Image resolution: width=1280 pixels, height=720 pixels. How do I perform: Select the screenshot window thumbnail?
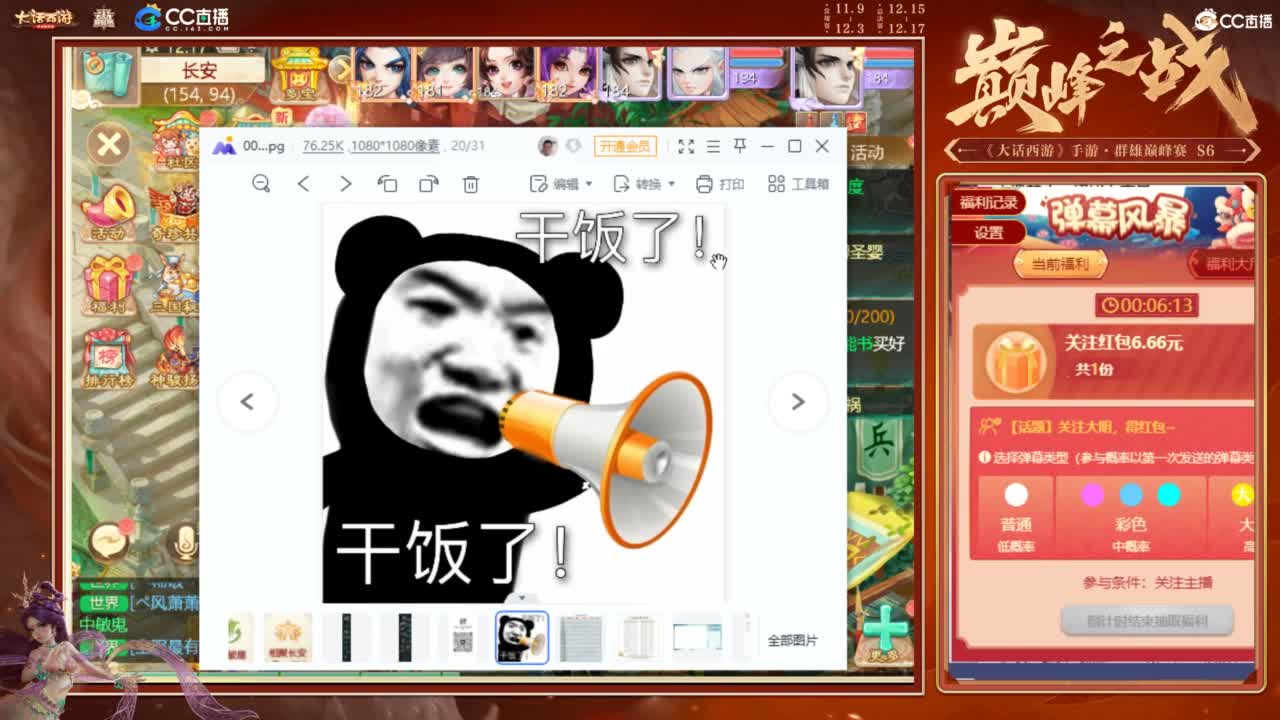pos(697,638)
